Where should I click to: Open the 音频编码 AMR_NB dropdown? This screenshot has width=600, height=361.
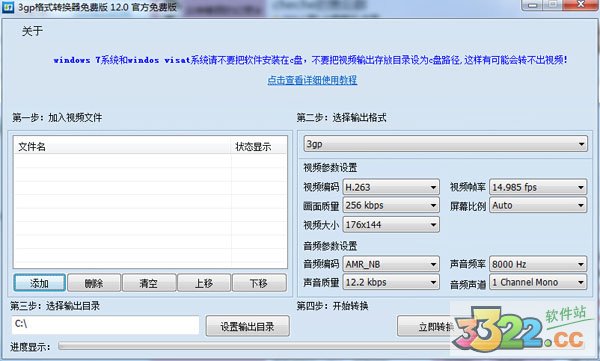[x=391, y=264]
